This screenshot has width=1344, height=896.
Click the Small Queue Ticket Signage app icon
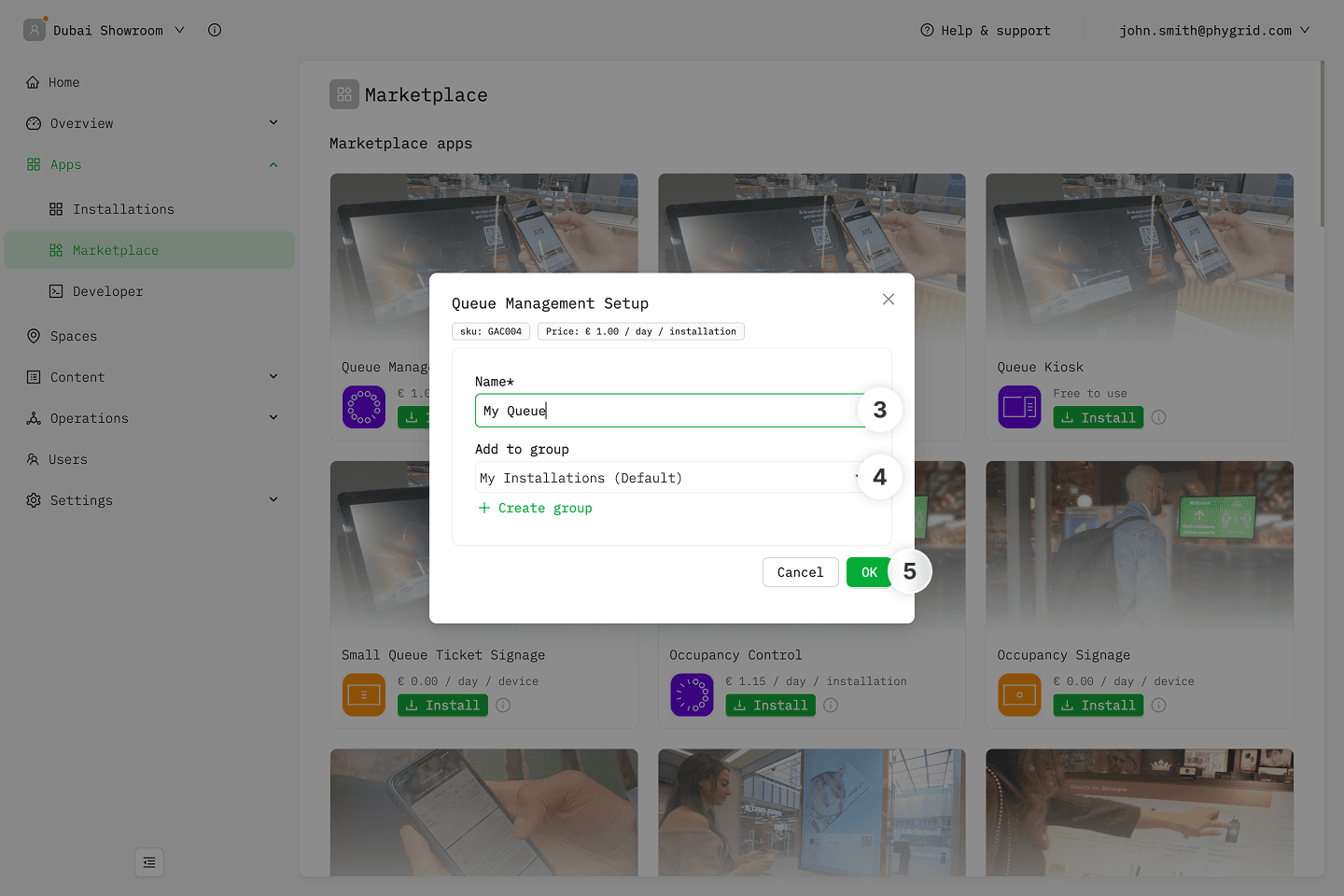click(x=364, y=694)
